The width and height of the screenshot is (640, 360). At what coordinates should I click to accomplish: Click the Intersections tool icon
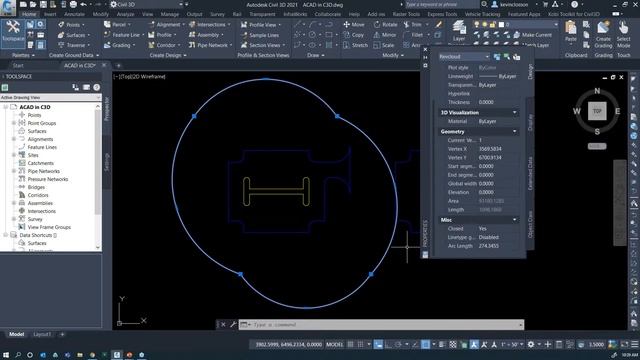click(192, 24)
